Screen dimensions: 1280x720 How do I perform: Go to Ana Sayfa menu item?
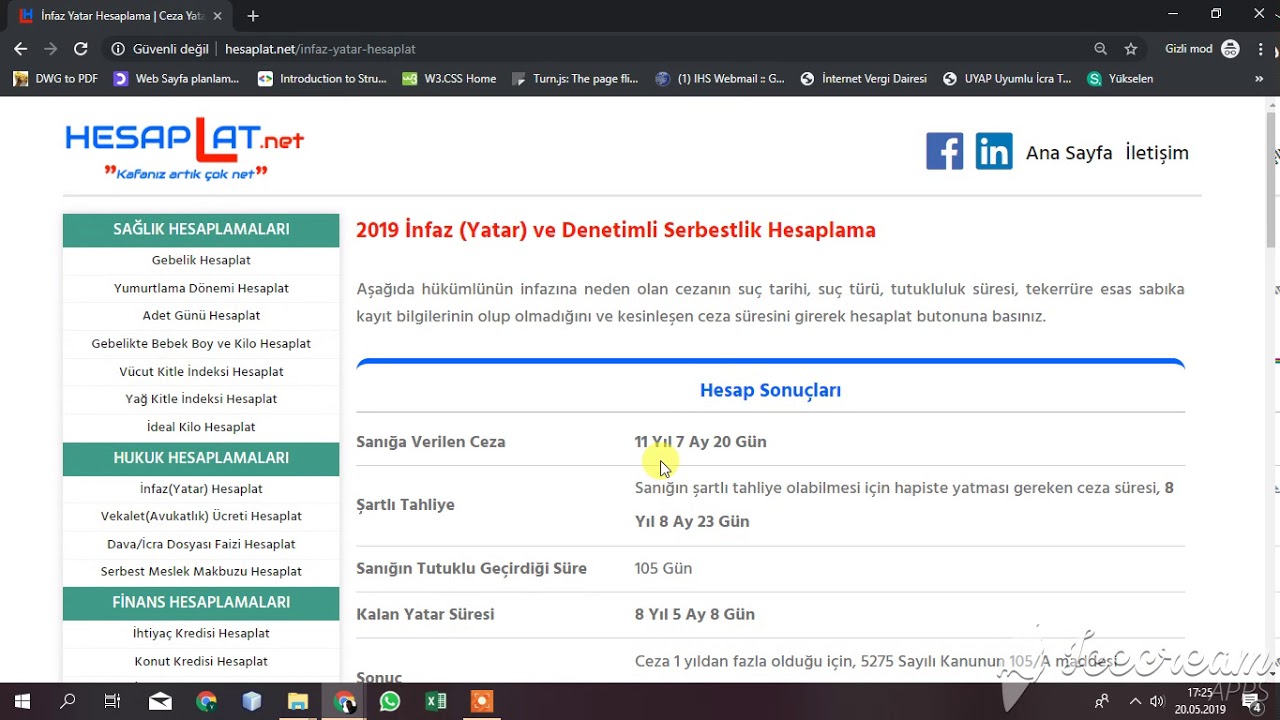(x=1069, y=153)
